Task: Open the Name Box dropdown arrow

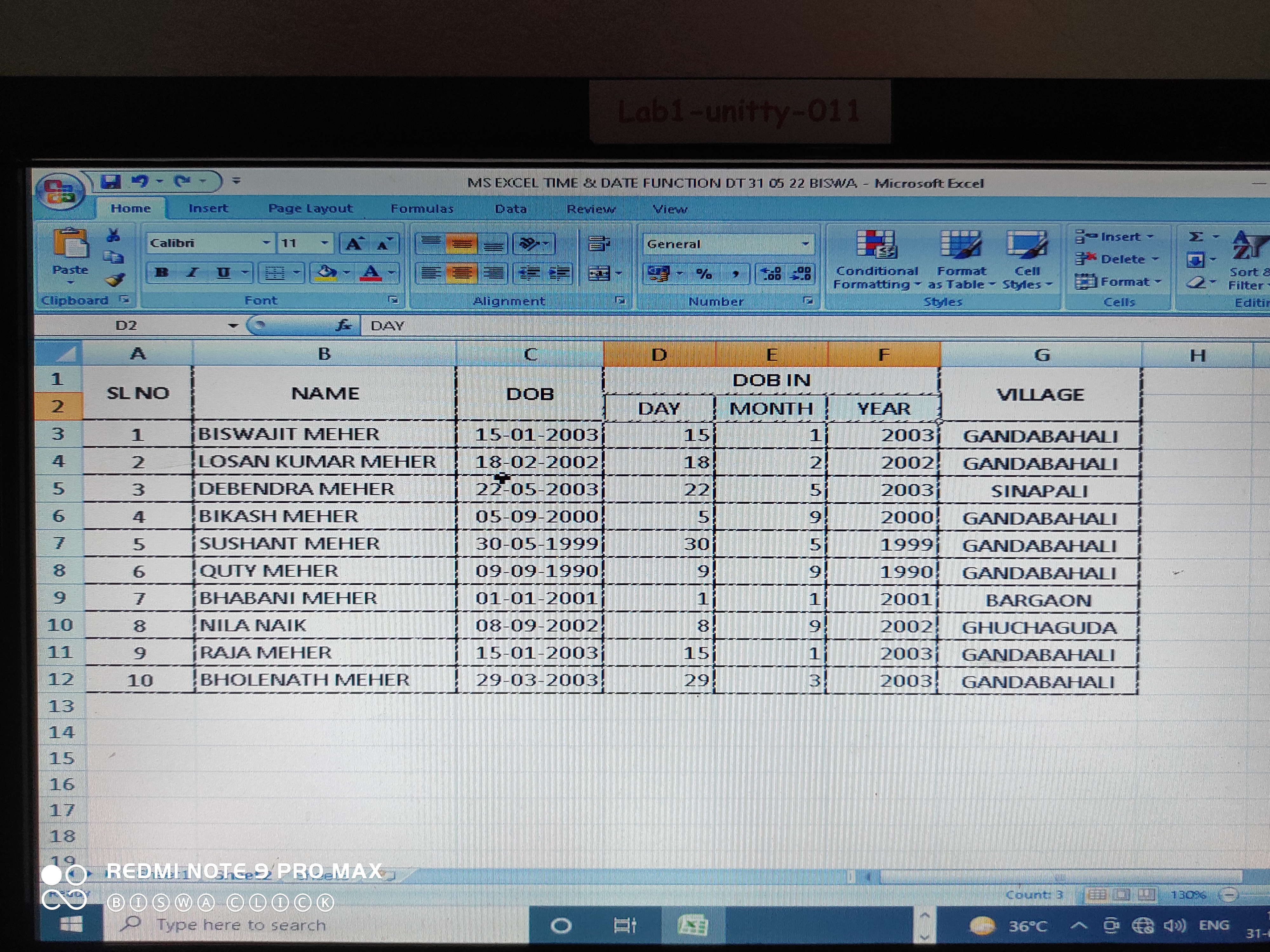Action: click(x=232, y=326)
